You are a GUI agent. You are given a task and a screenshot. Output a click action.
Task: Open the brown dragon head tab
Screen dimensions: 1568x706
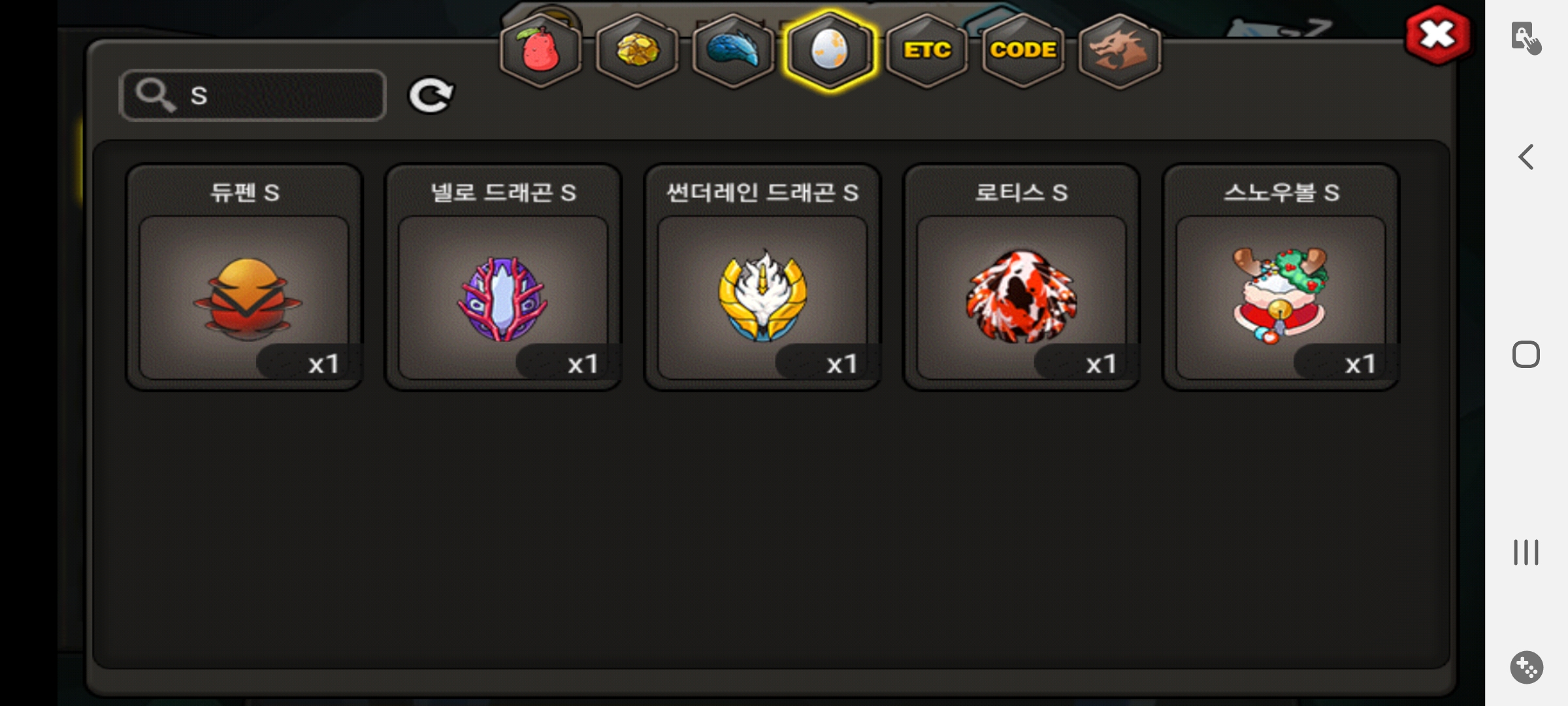pyautogui.click(x=1120, y=50)
